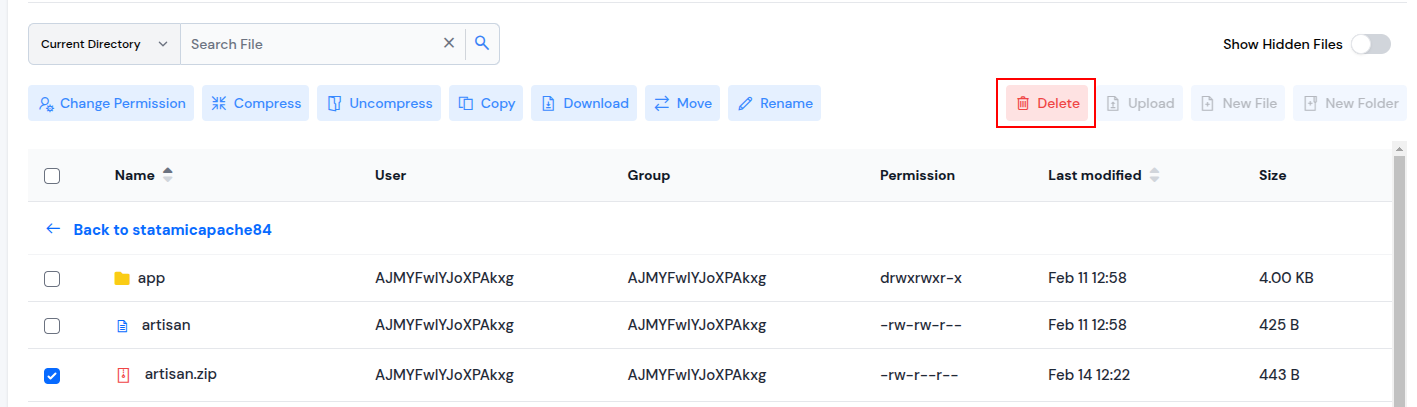Click Copy in the file toolbar
Image resolution: width=1417 pixels, height=407 pixels.
click(486, 103)
